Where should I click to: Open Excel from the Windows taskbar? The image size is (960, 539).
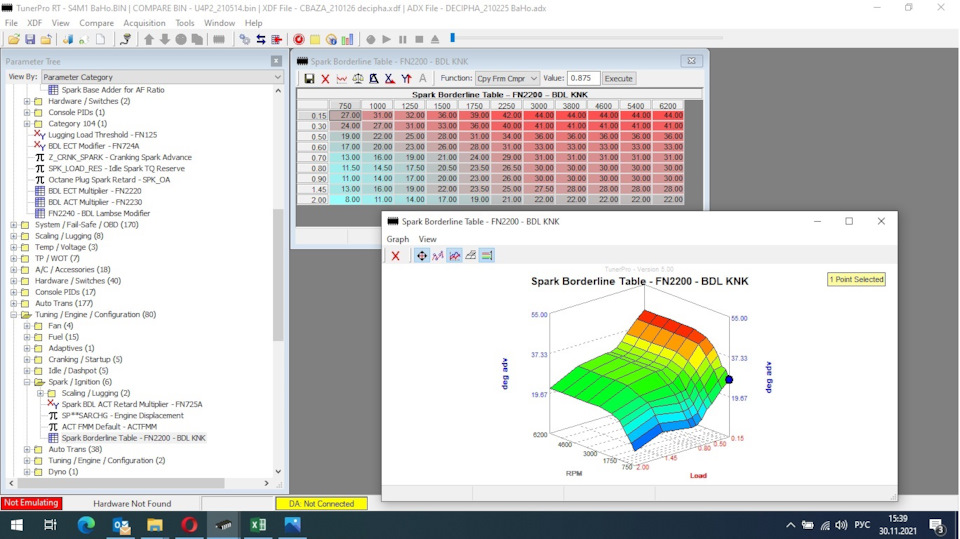pos(258,525)
